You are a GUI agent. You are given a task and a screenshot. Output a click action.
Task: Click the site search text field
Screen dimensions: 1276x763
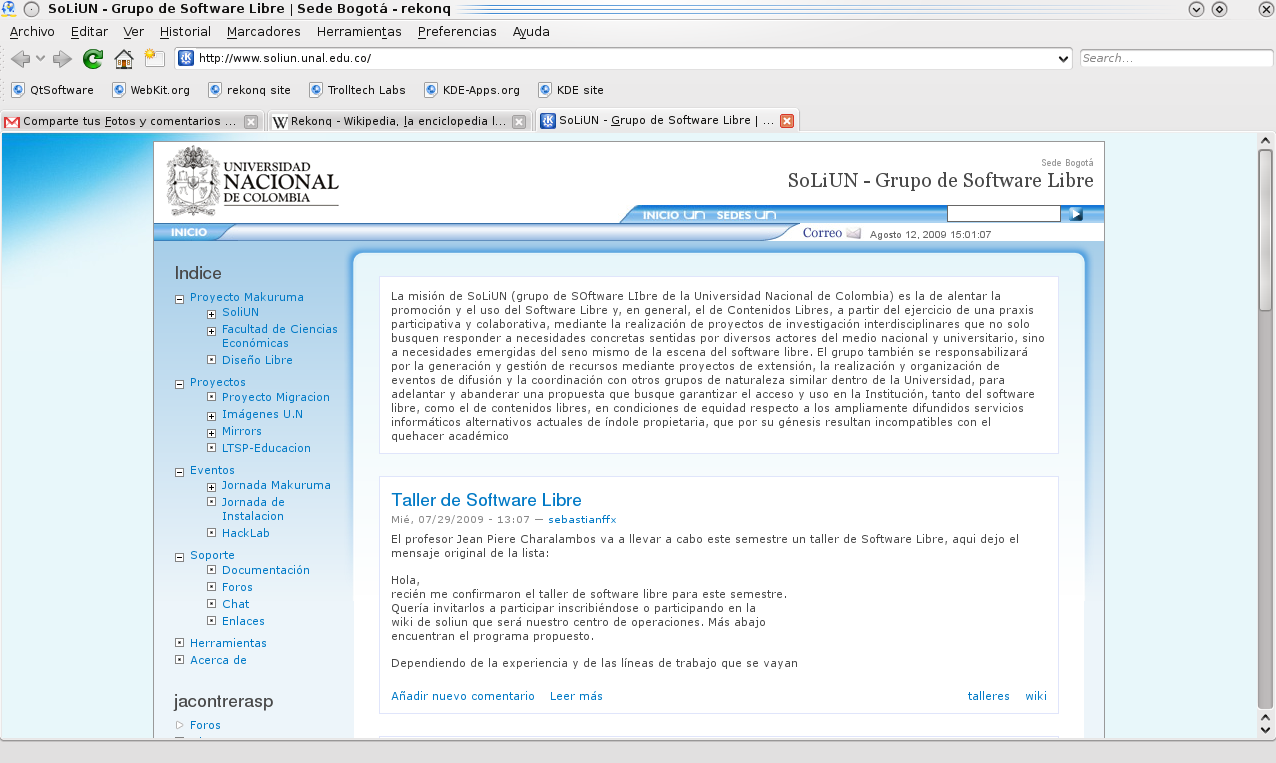coord(1003,213)
